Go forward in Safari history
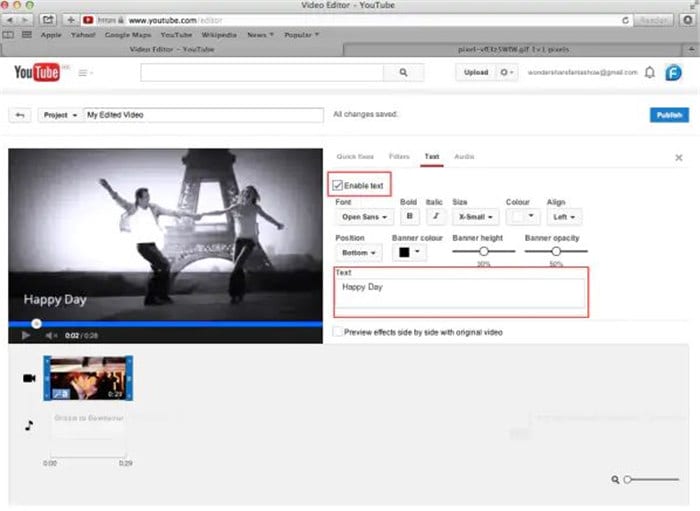This screenshot has width=700, height=511. [24, 20]
